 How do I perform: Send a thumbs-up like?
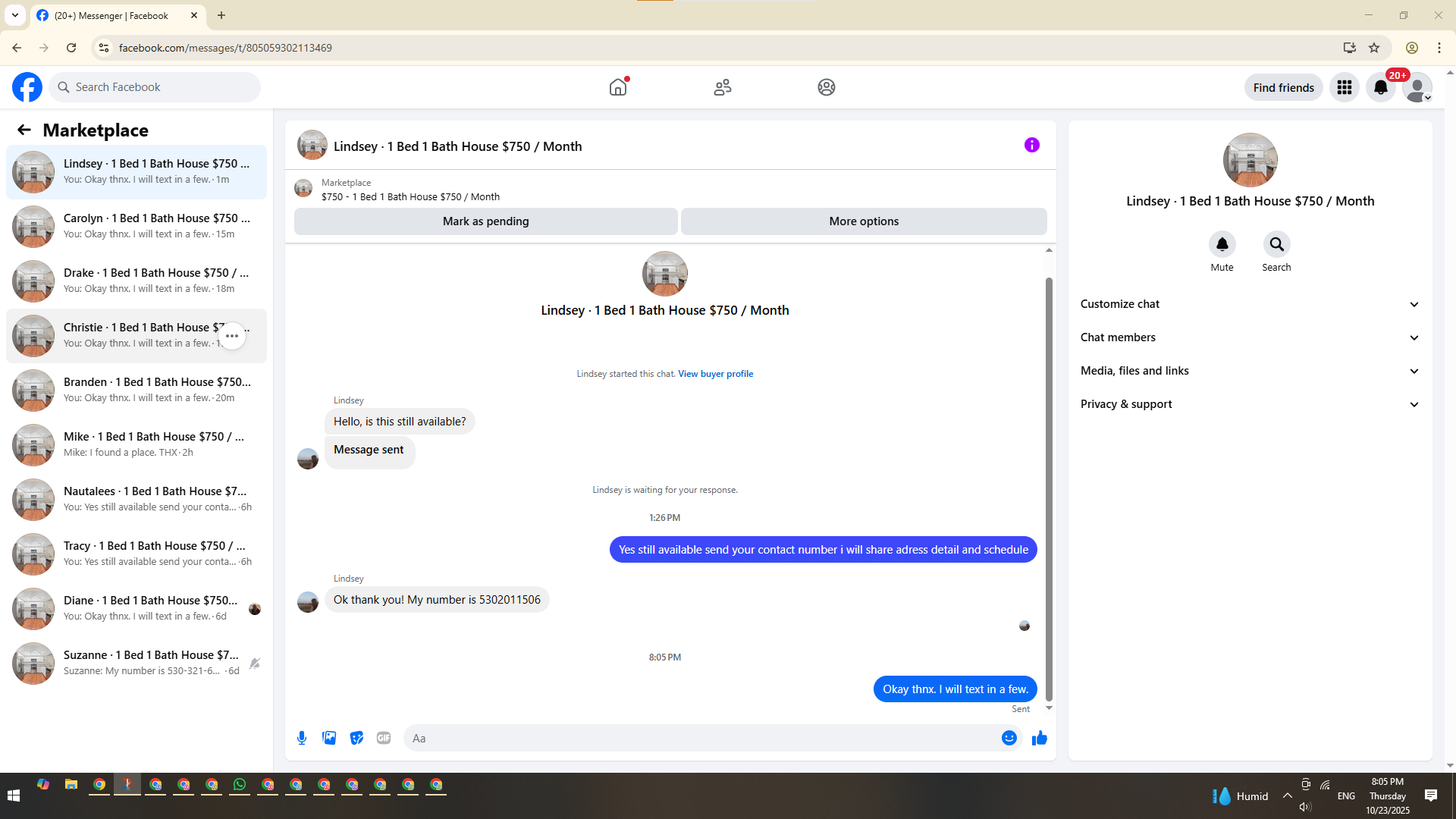click(x=1039, y=738)
